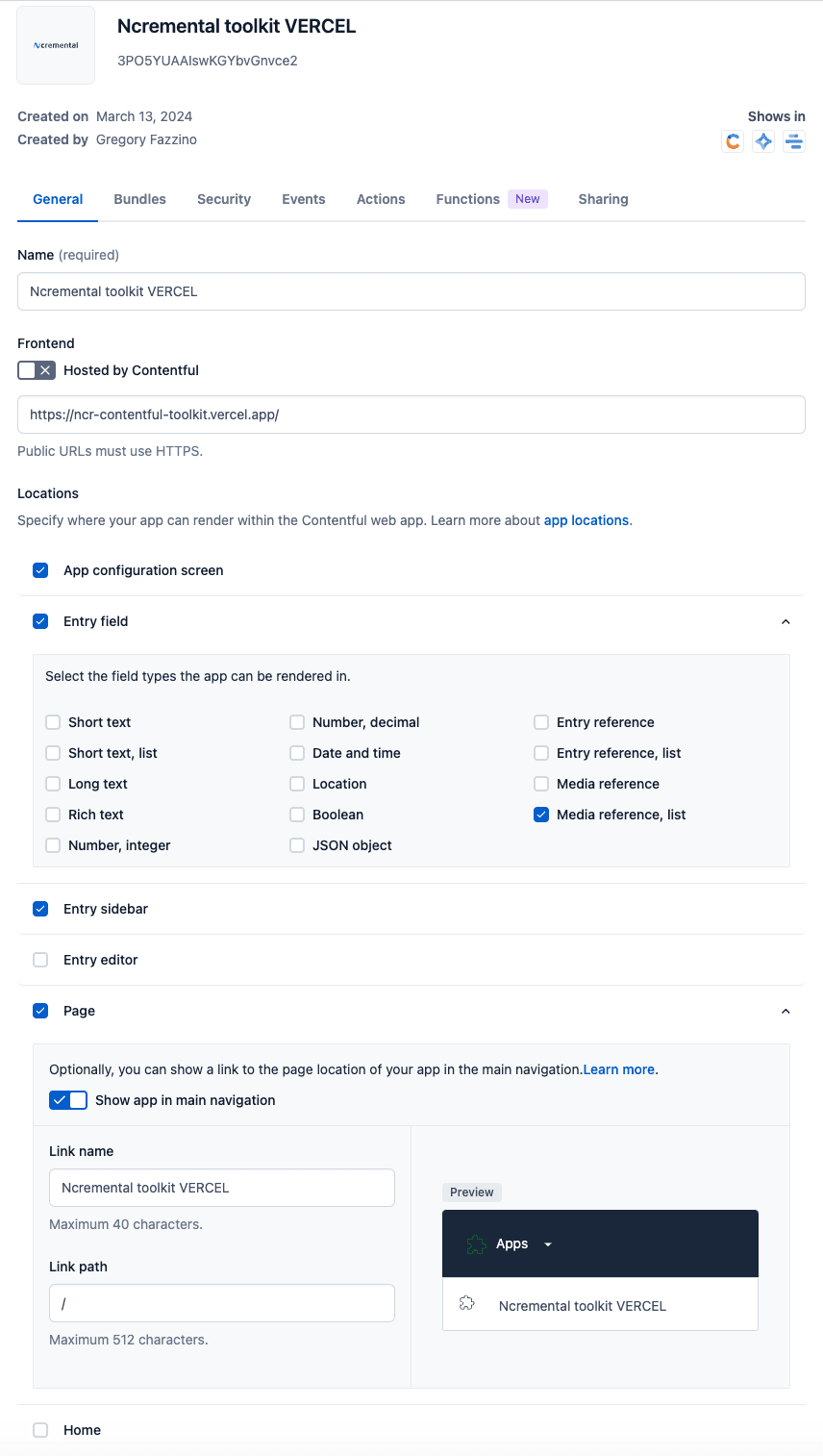Image resolution: width=823 pixels, height=1456 pixels.
Task: Toggle the Hosted by Contentful switch
Action: pyautogui.click(x=37, y=370)
